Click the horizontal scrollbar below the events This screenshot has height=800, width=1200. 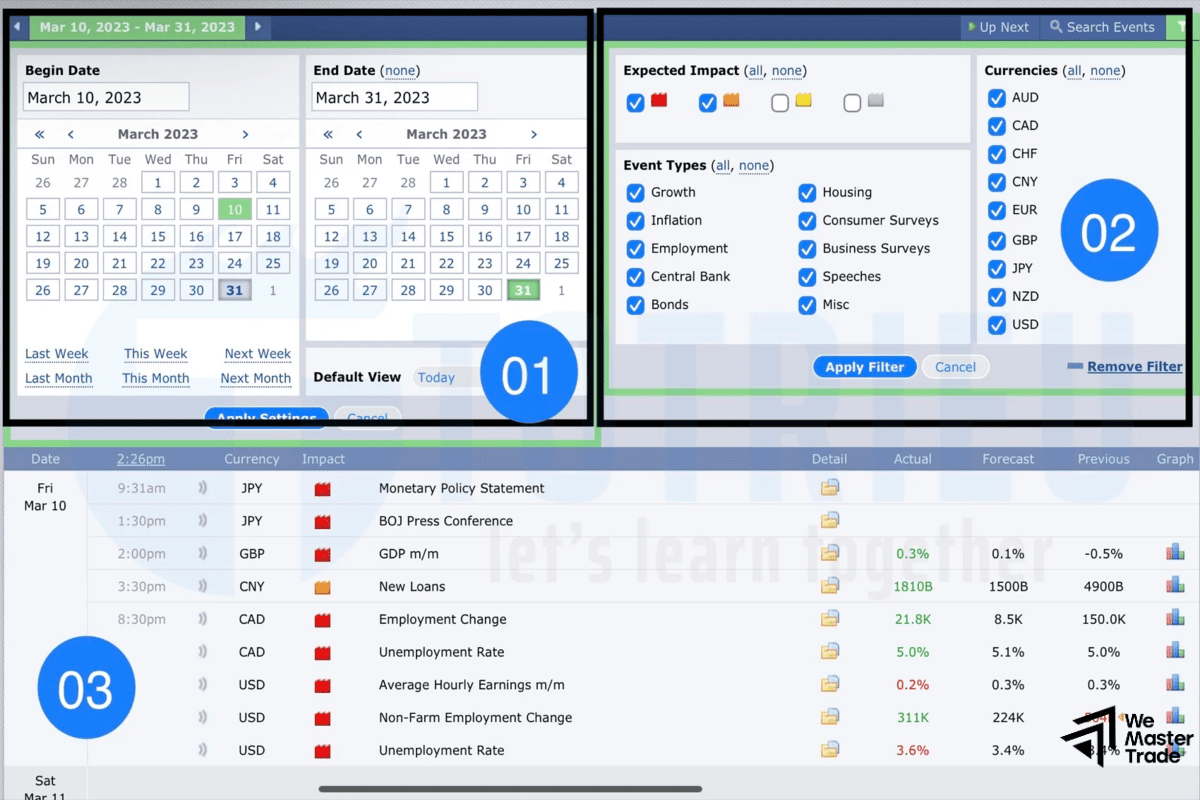point(510,787)
